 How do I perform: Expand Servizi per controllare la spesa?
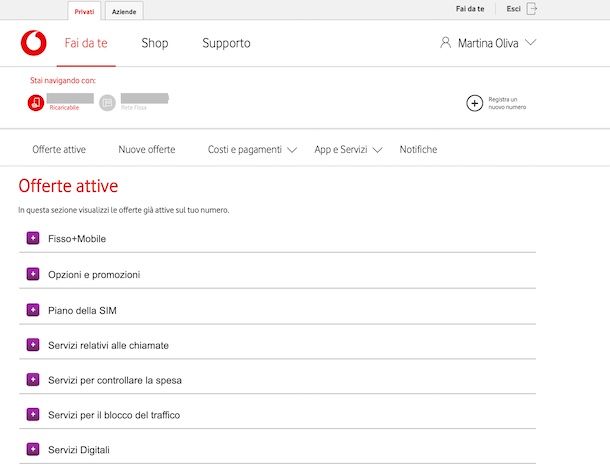click(33, 379)
